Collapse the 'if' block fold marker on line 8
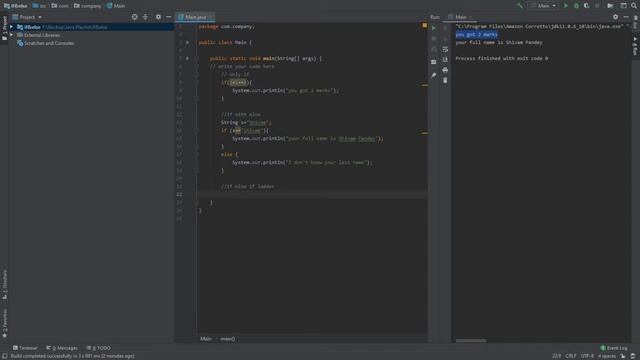640x360 pixels. 196,82
